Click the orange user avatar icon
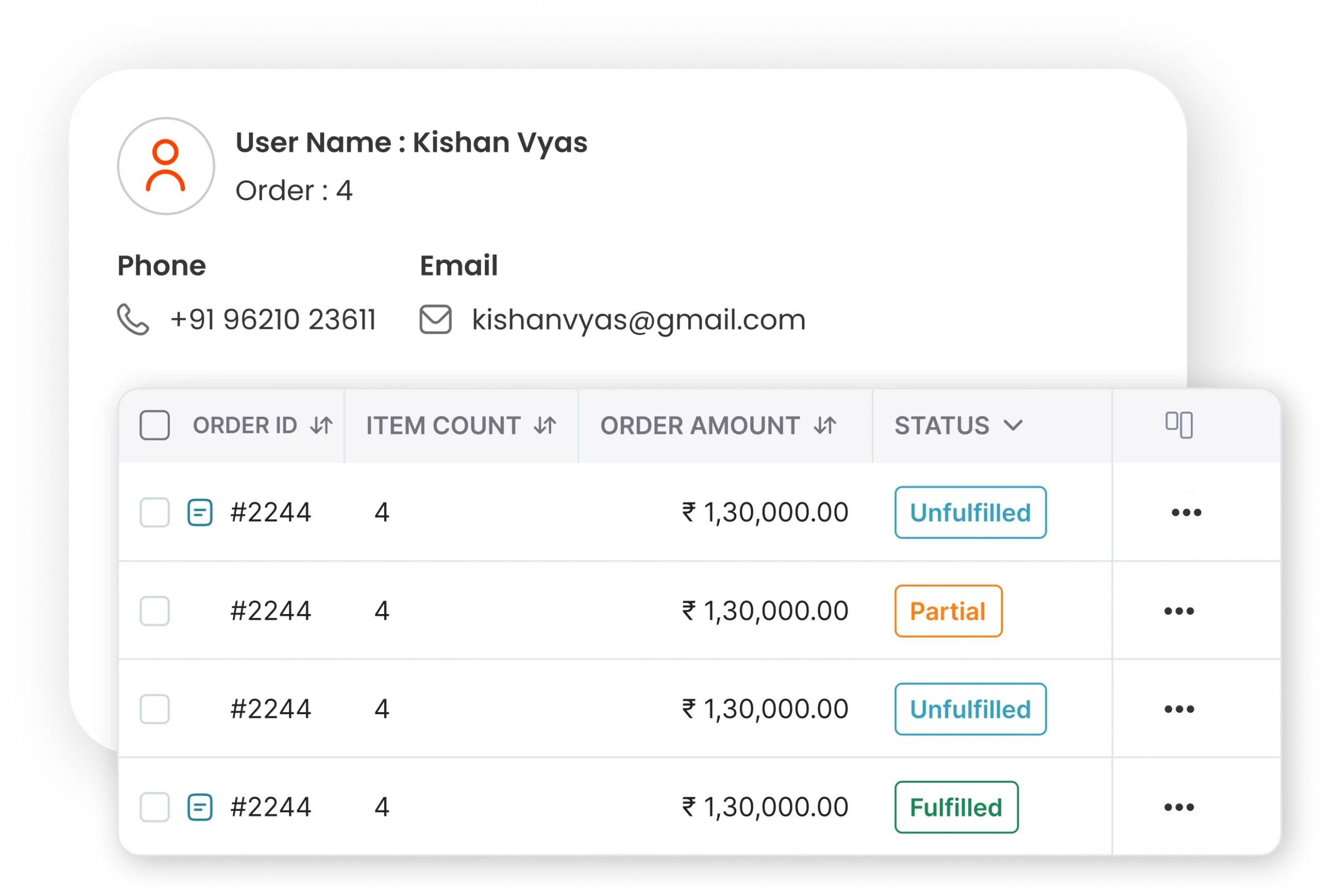 (x=166, y=166)
